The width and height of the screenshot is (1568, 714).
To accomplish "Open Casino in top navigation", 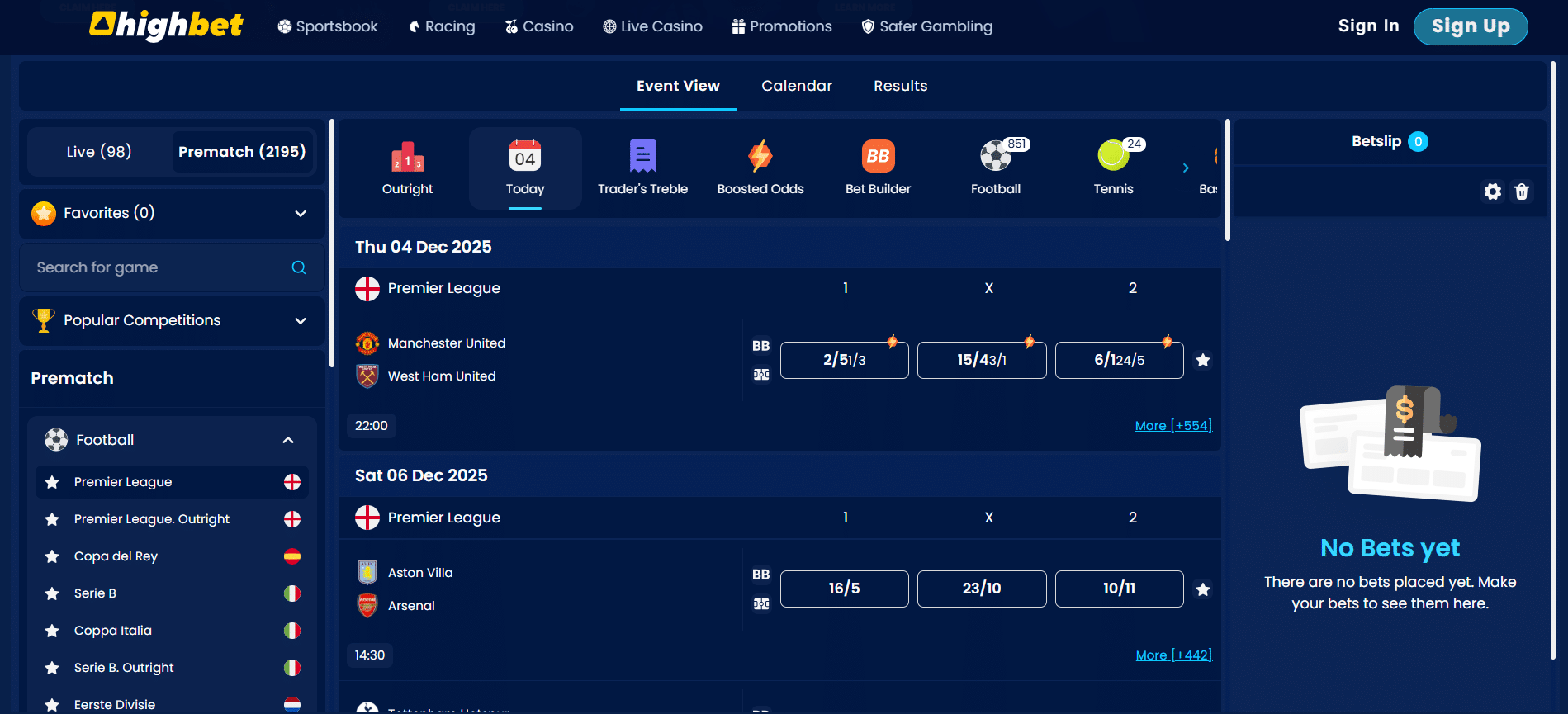I will tap(539, 26).
